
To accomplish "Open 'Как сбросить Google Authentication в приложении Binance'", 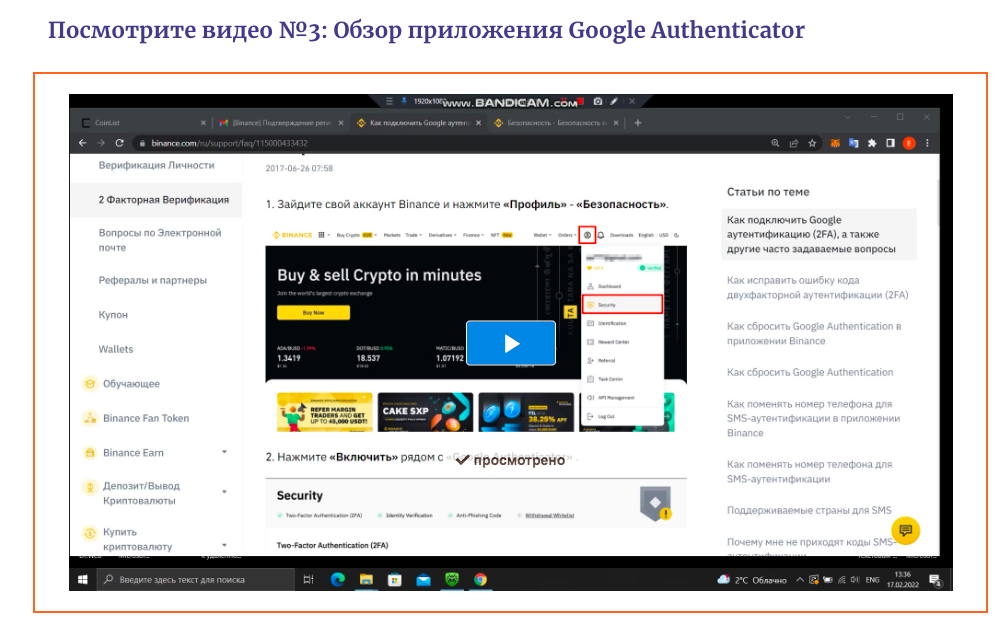I will (814, 333).
